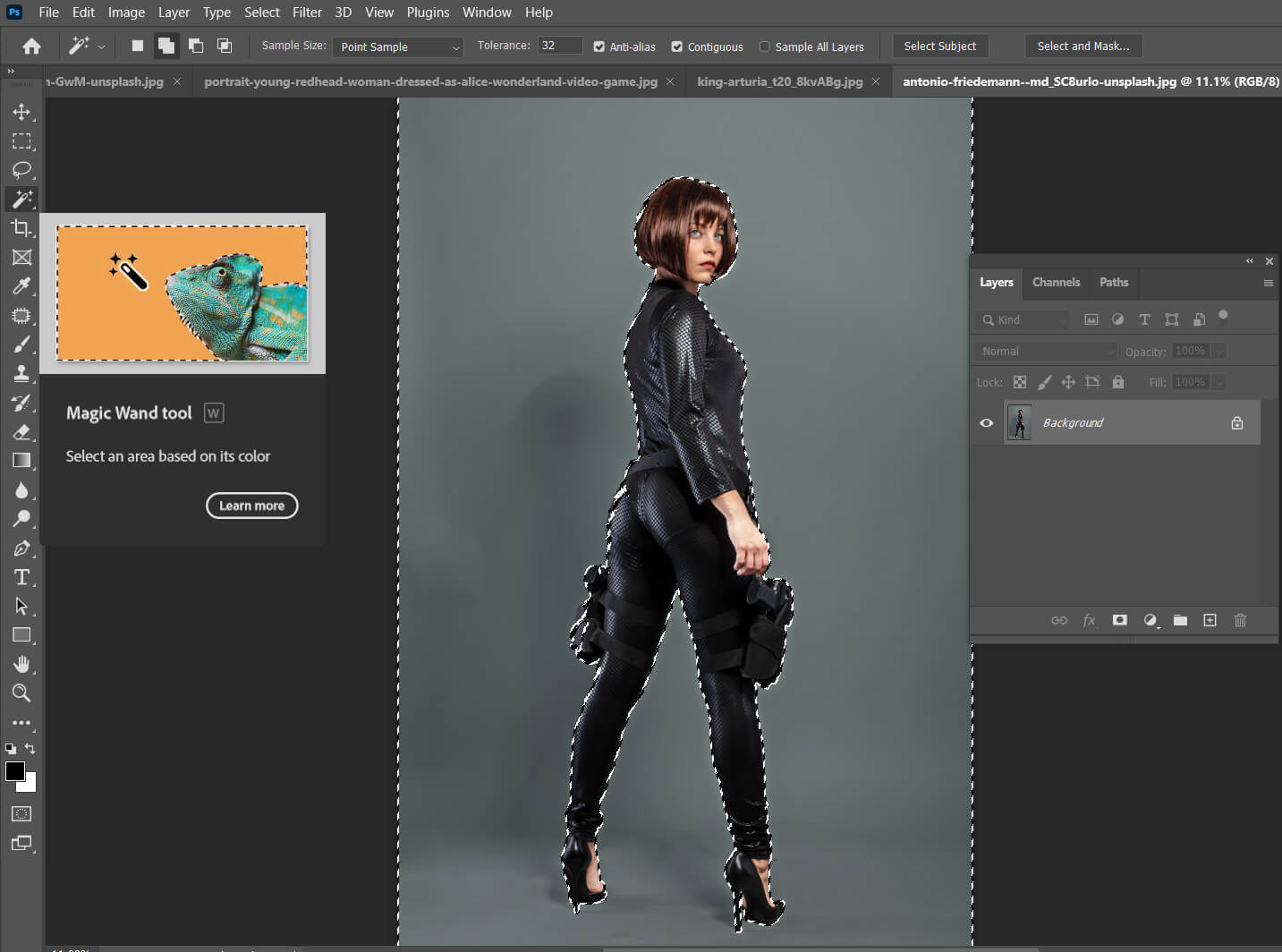The width and height of the screenshot is (1282, 952).
Task: Open the Normal blend mode dropdown
Action: point(1046,352)
